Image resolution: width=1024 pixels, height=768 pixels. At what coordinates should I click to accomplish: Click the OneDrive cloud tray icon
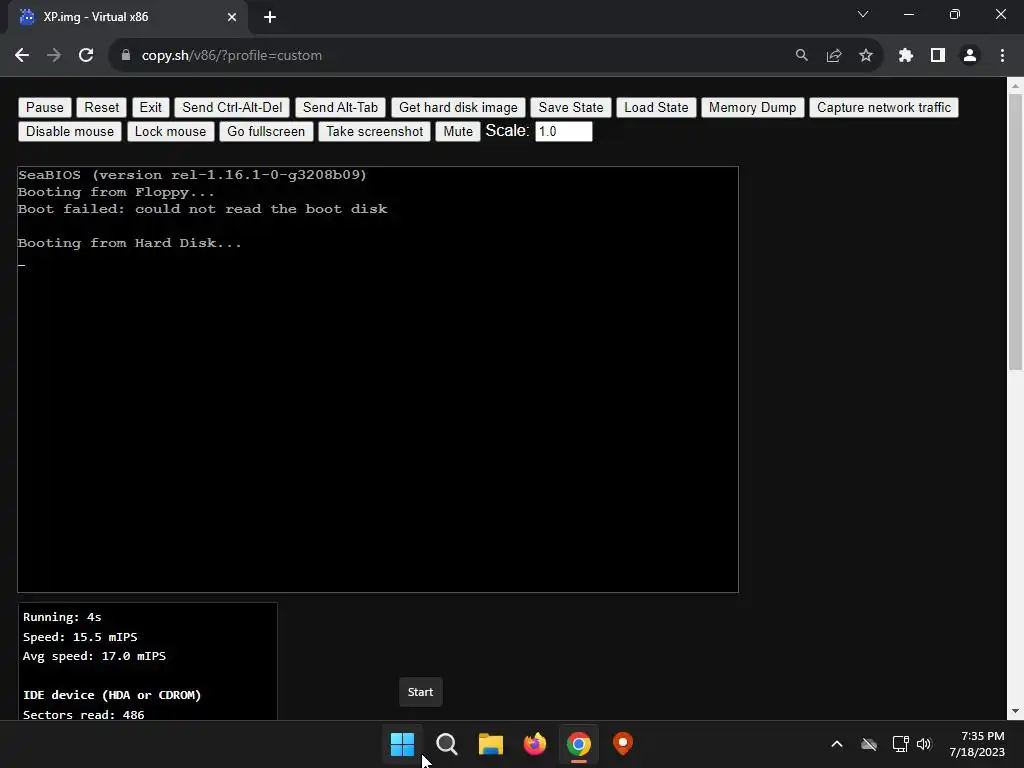click(x=869, y=744)
